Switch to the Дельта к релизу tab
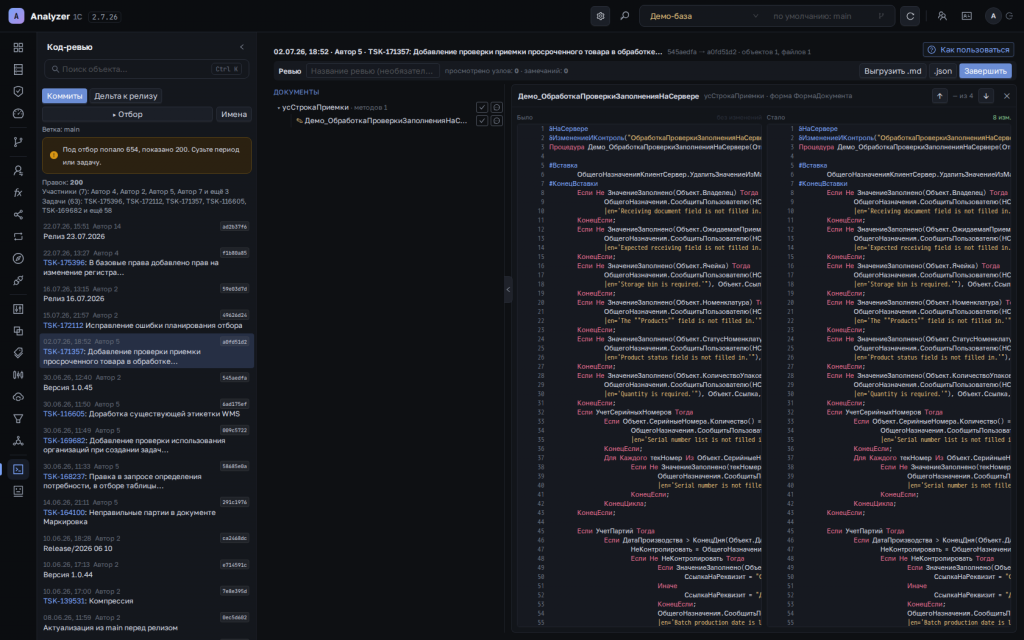The width and height of the screenshot is (1024, 640). 125,96
